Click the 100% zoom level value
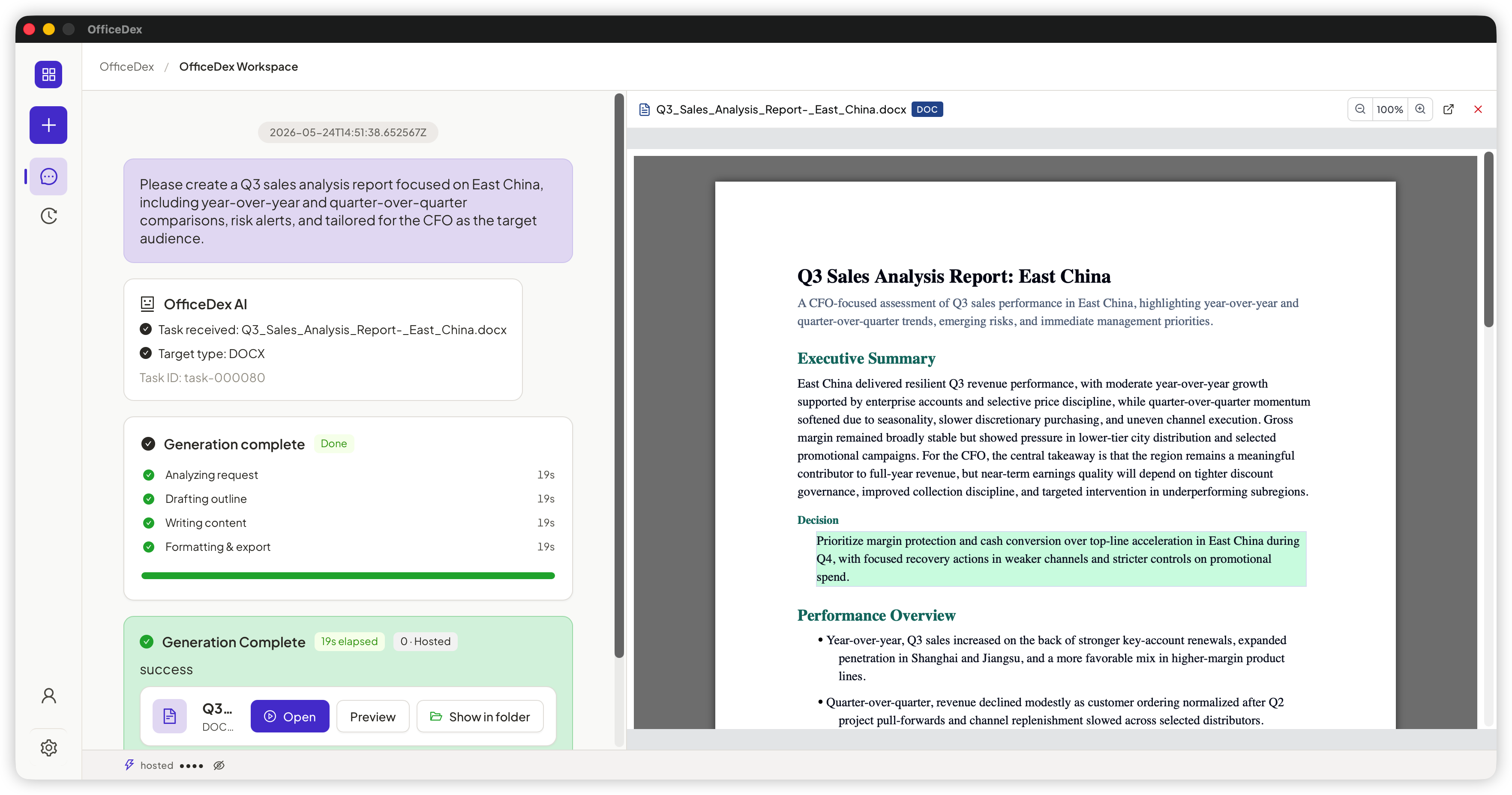The width and height of the screenshot is (1512, 795). 1390,109
